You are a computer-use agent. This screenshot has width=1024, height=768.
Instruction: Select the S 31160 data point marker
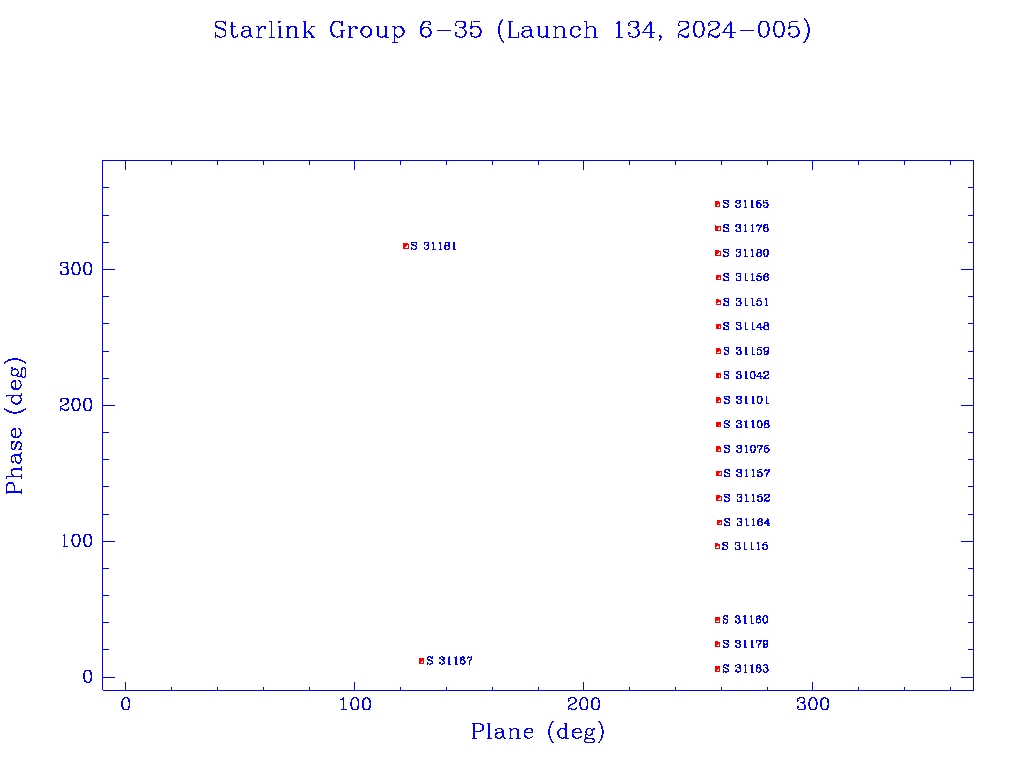717,620
